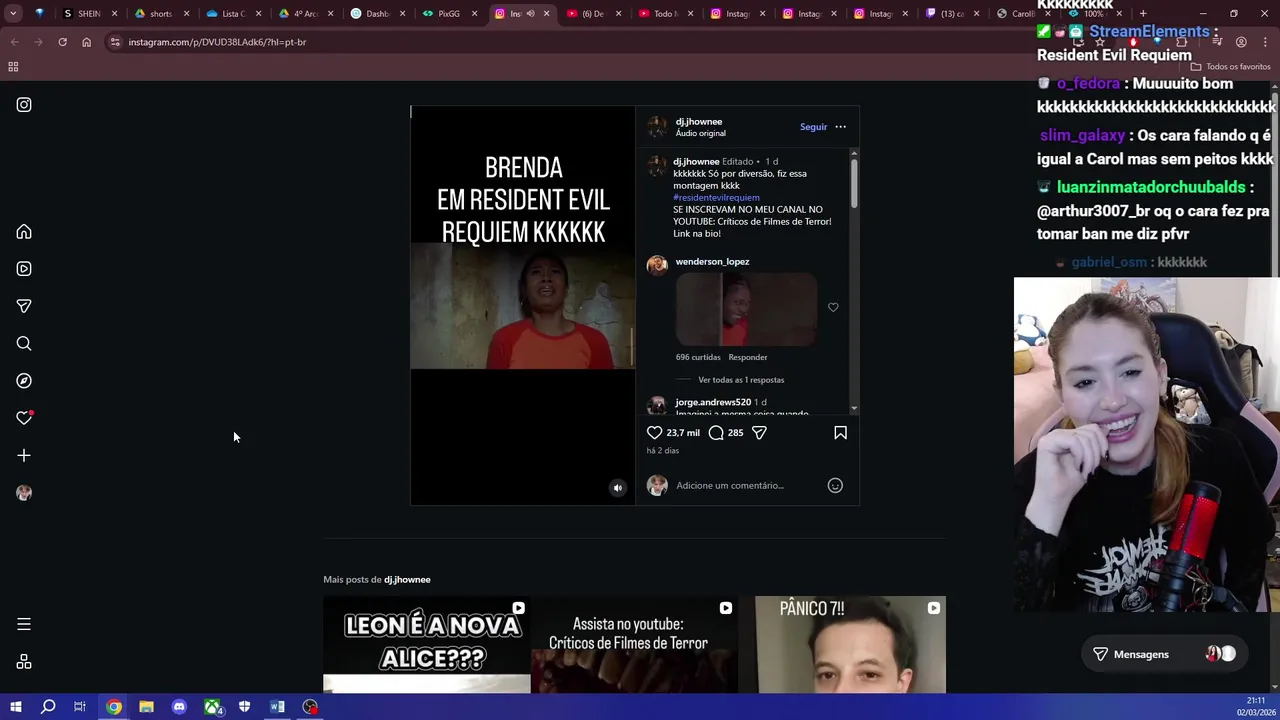
Task: Open the Mensagens floating button
Action: click(x=1163, y=654)
